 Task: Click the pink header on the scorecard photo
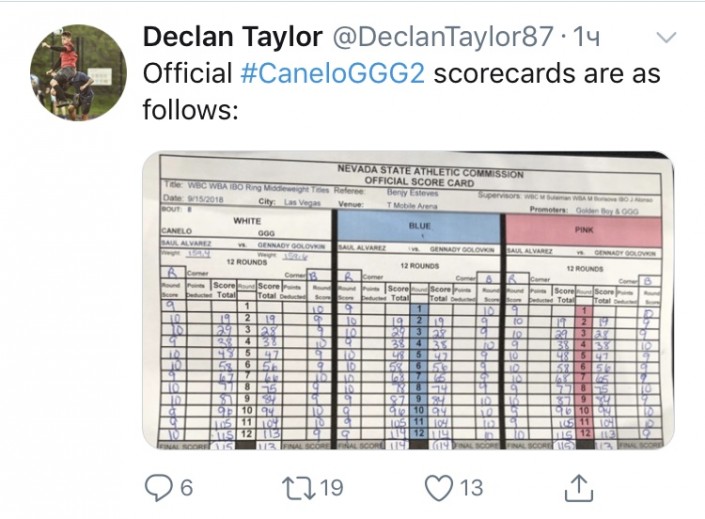[x=584, y=227]
